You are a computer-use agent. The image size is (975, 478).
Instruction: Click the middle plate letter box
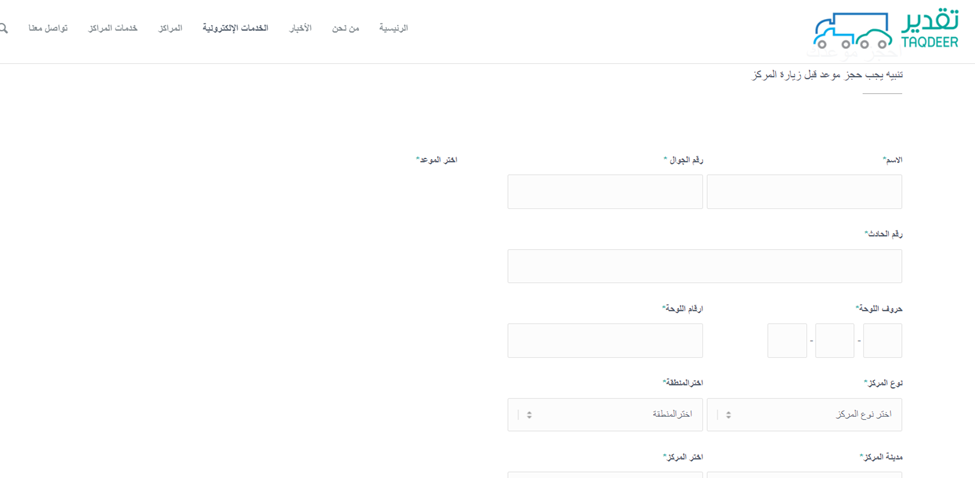point(834,341)
